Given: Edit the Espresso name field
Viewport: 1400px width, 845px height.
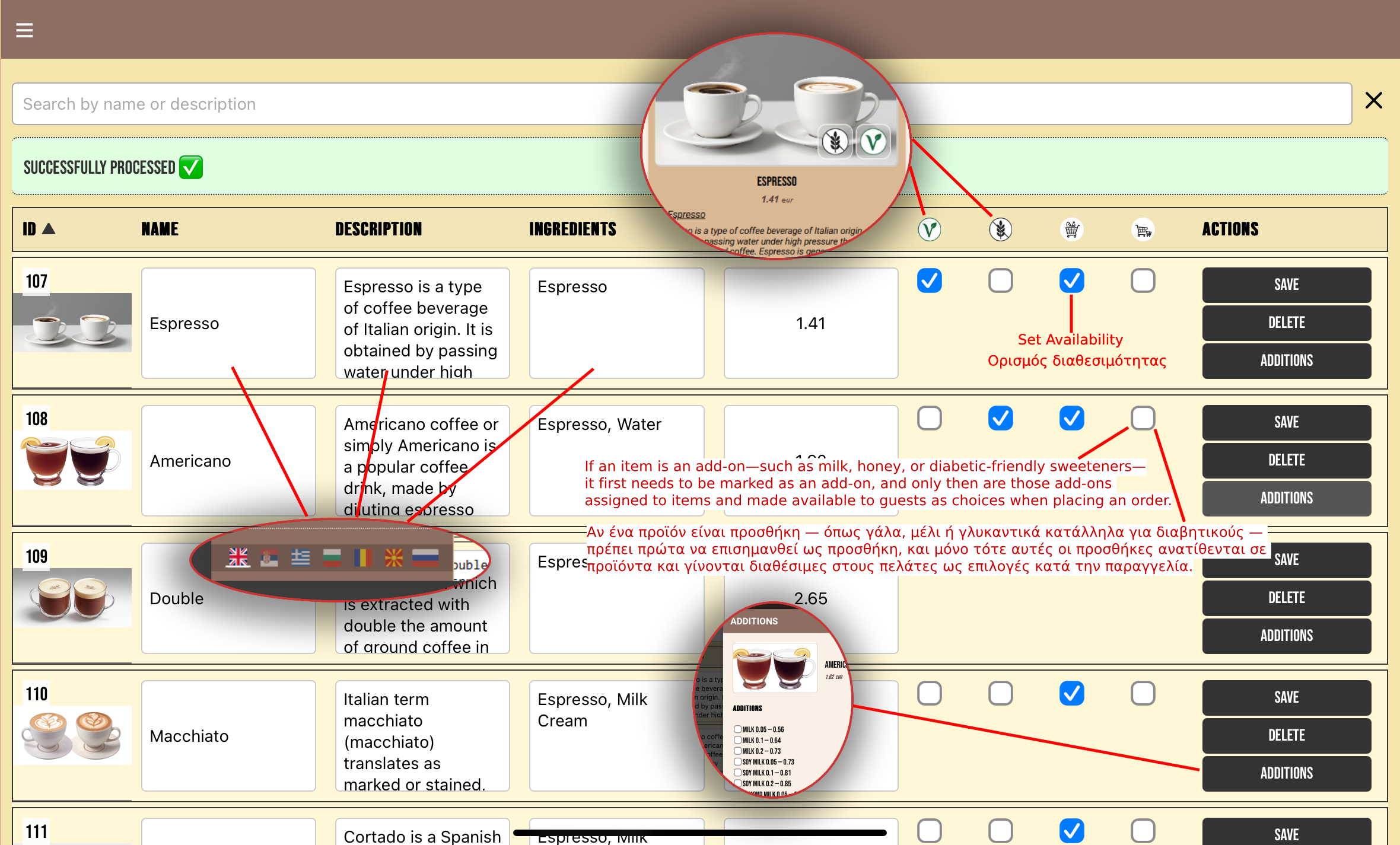Looking at the screenshot, I should pos(228,323).
